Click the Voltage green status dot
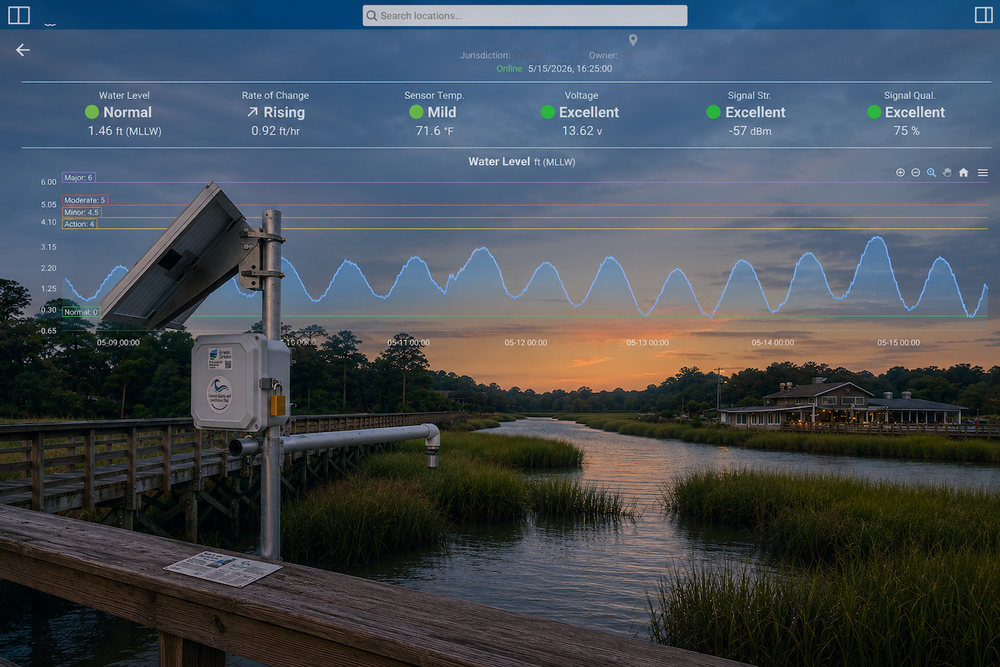Viewport: 1000px width, 667px height. point(547,112)
